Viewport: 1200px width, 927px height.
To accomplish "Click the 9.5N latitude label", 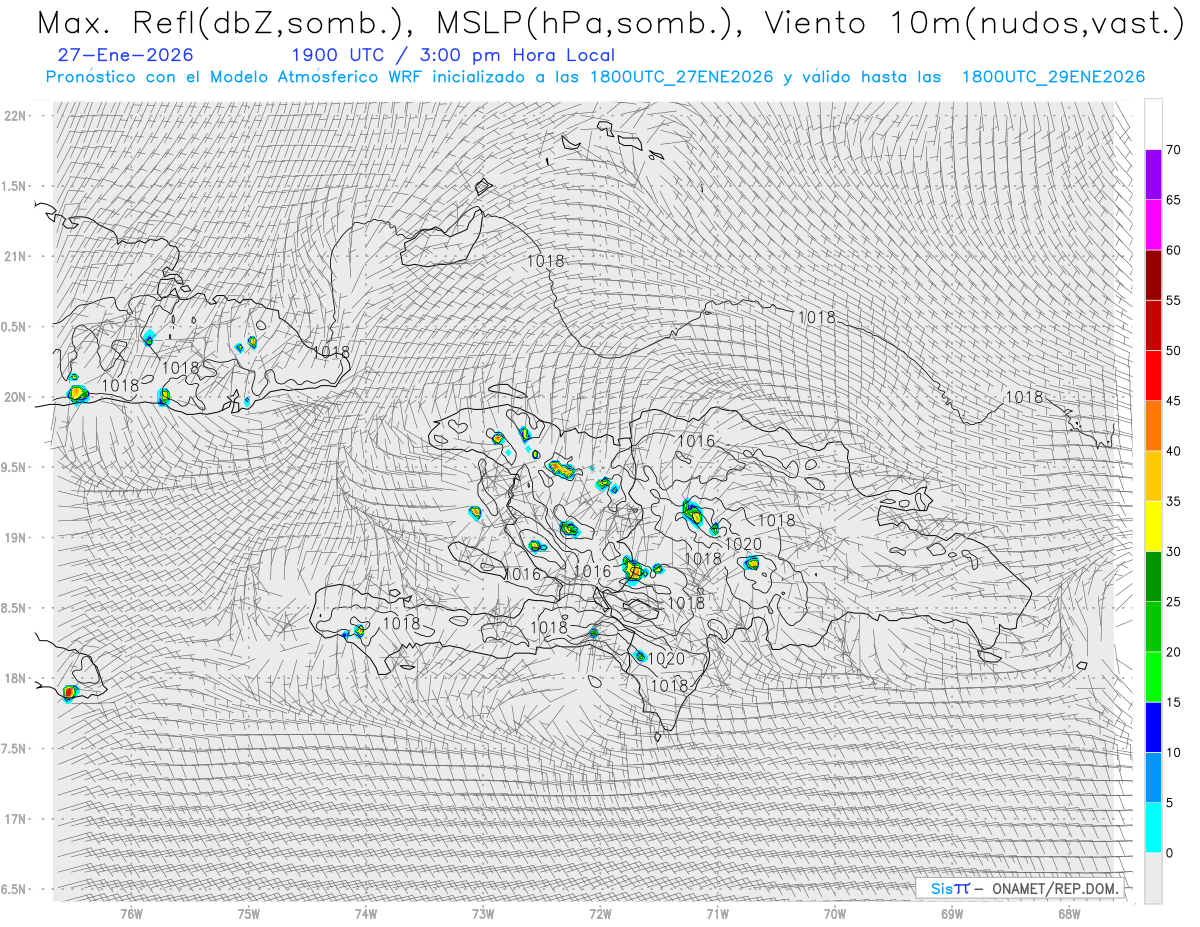I will pyautogui.click(x=15, y=467).
